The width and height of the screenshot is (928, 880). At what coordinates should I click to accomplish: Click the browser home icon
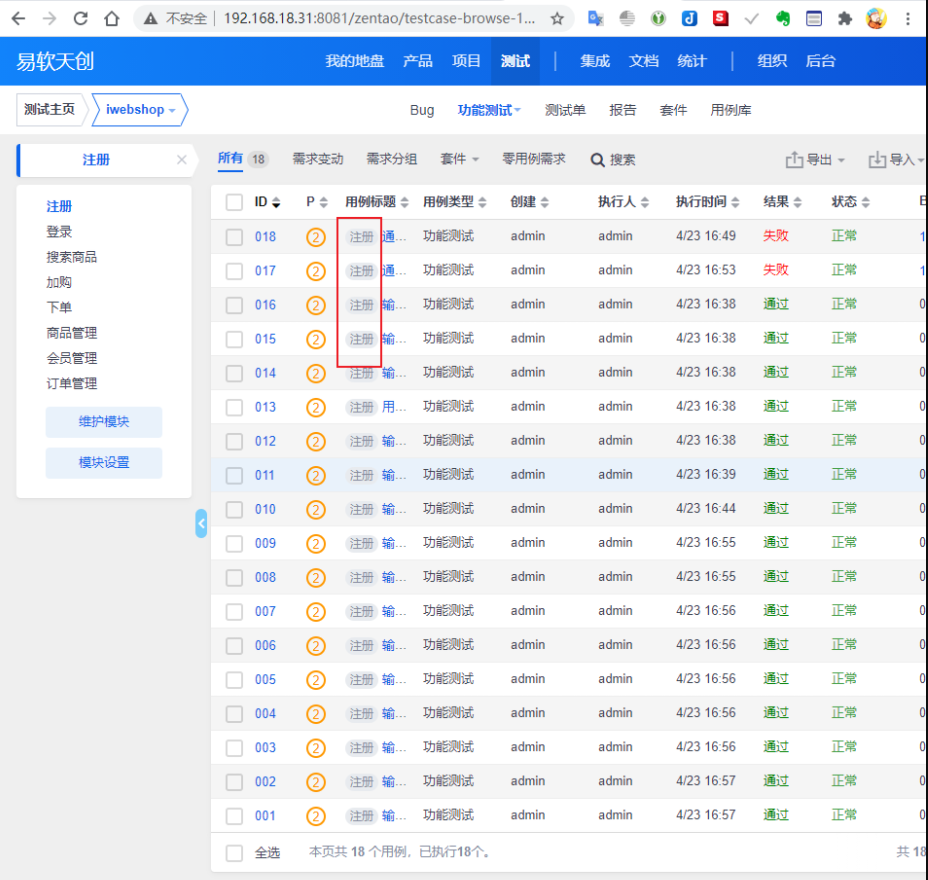click(112, 18)
